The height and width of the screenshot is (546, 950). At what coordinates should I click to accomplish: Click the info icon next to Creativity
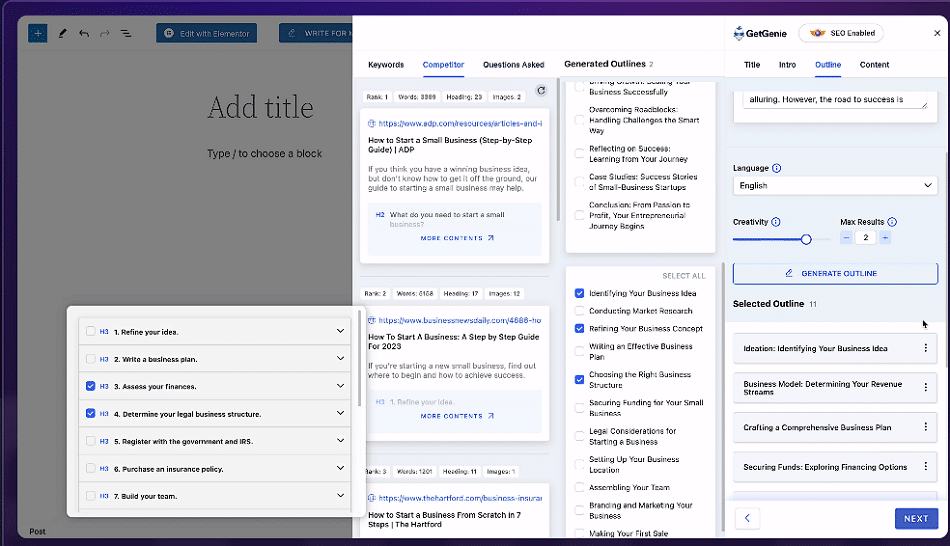coord(776,222)
